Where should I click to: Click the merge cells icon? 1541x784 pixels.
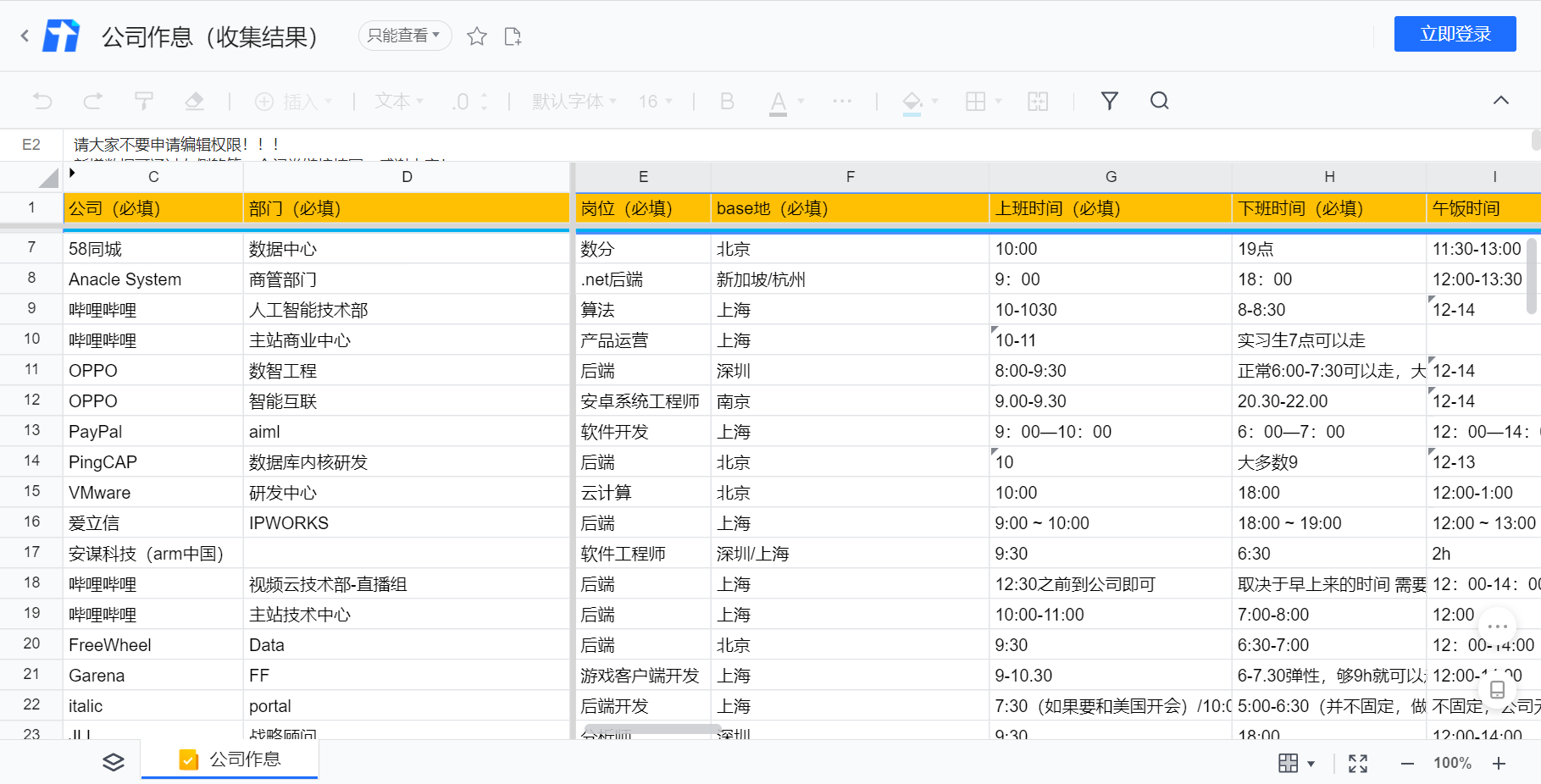pos(1038,102)
